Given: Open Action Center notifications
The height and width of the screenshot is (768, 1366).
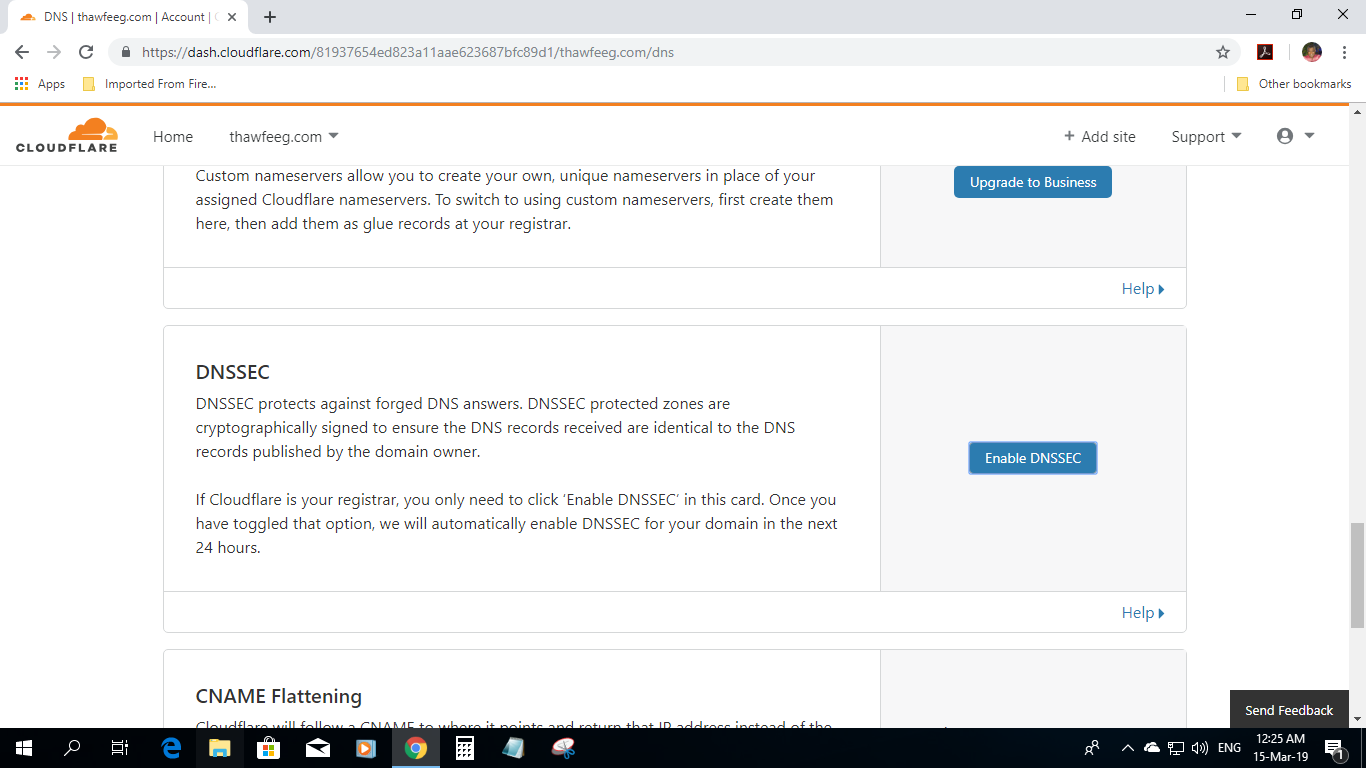Looking at the screenshot, I should [x=1334, y=748].
